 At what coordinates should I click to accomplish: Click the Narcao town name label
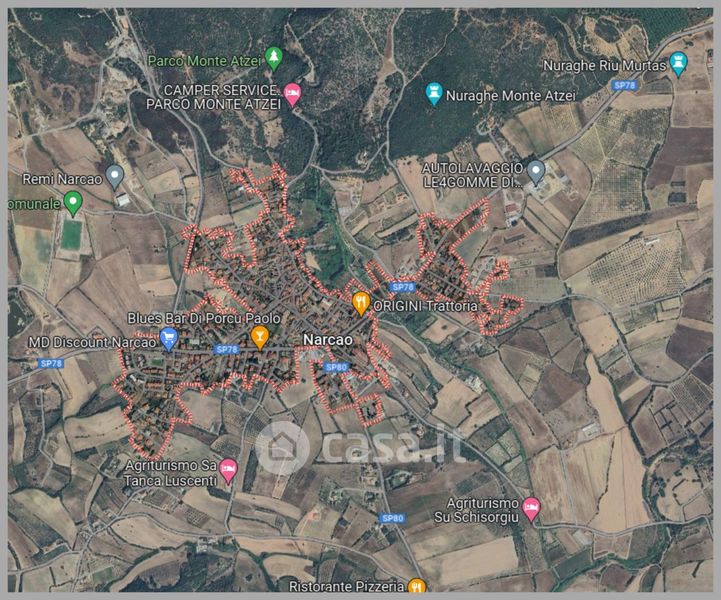point(328,340)
